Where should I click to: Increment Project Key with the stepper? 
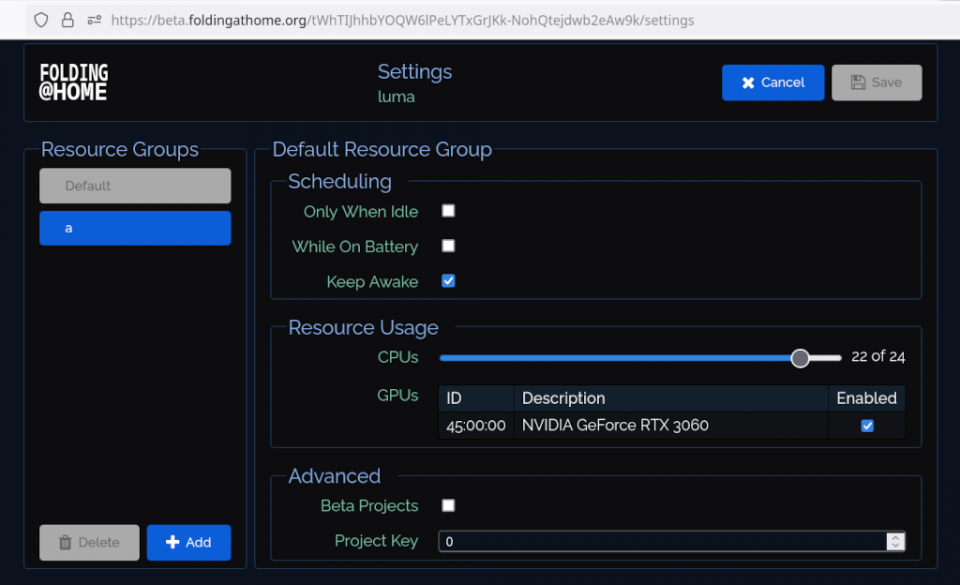(895, 537)
